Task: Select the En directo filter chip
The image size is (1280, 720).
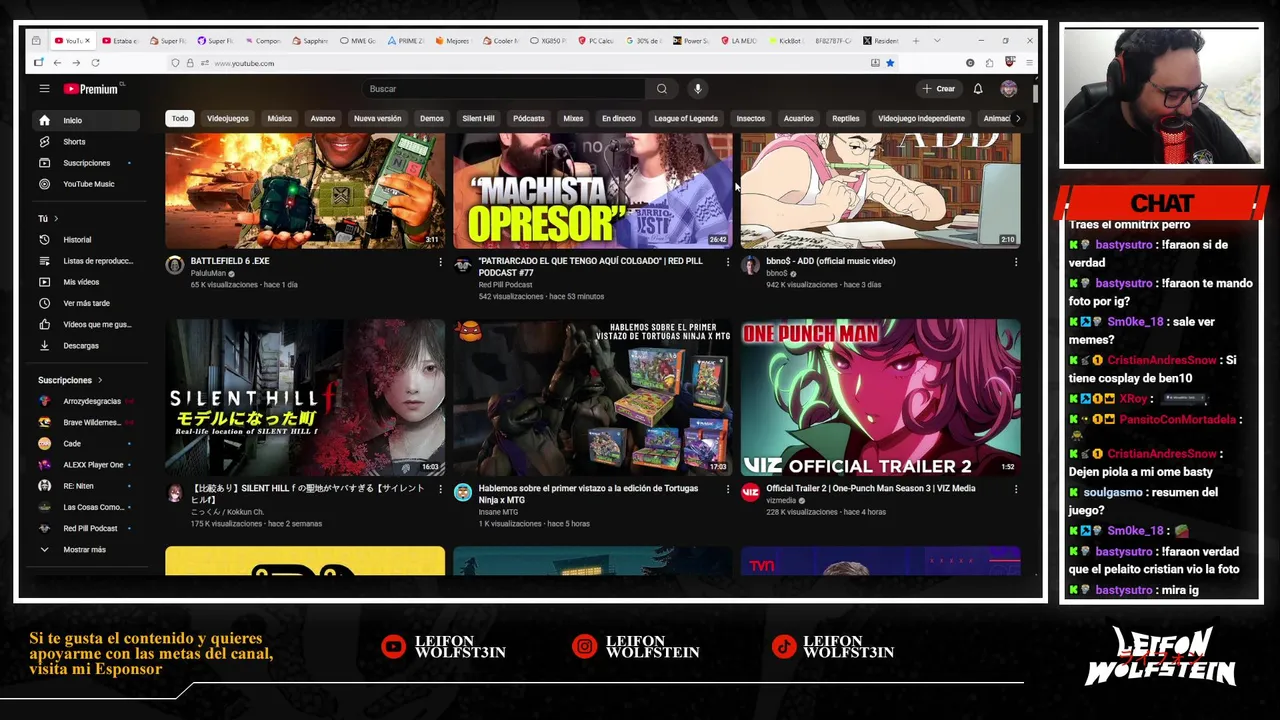Action: click(x=618, y=118)
